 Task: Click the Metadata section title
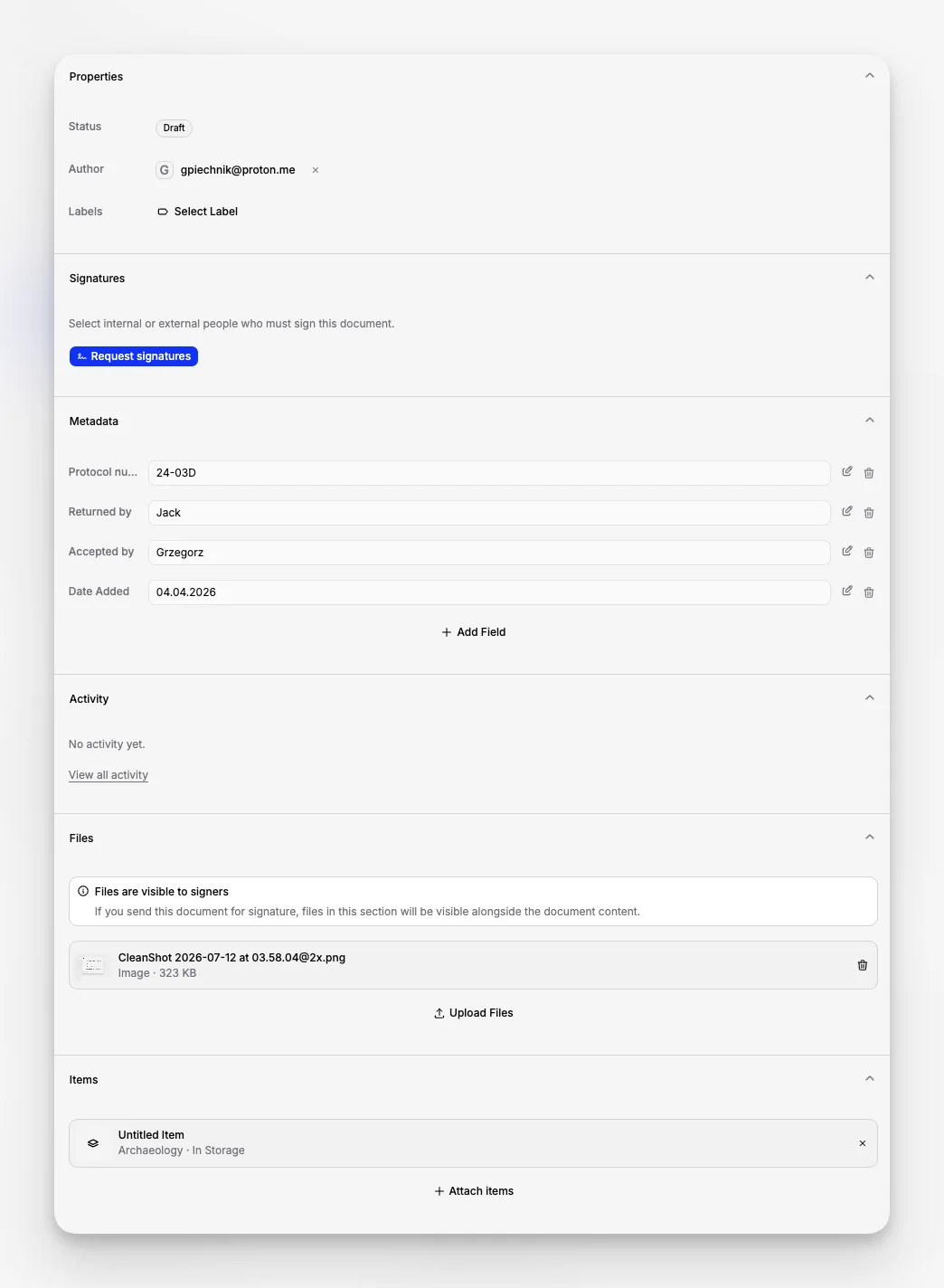(94, 421)
